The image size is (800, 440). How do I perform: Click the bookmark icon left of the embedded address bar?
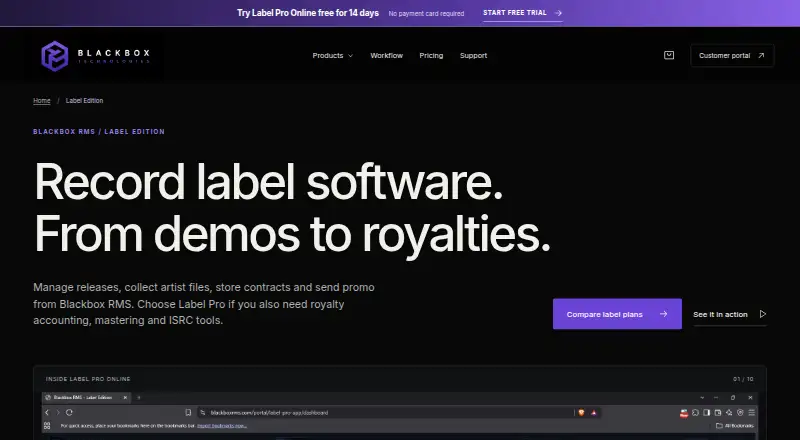coord(188,412)
